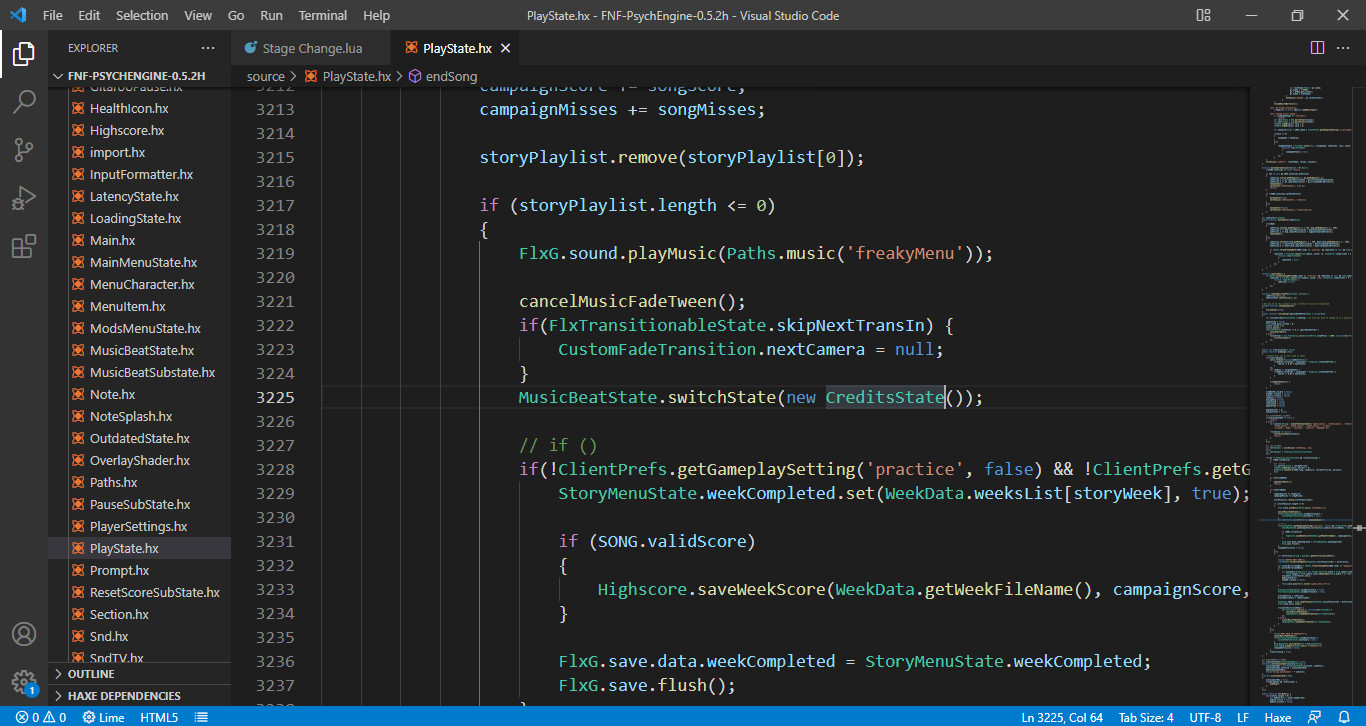1366x726 pixels.
Task: Click the list icon in status bar
Action: click(x=201, y=717)
